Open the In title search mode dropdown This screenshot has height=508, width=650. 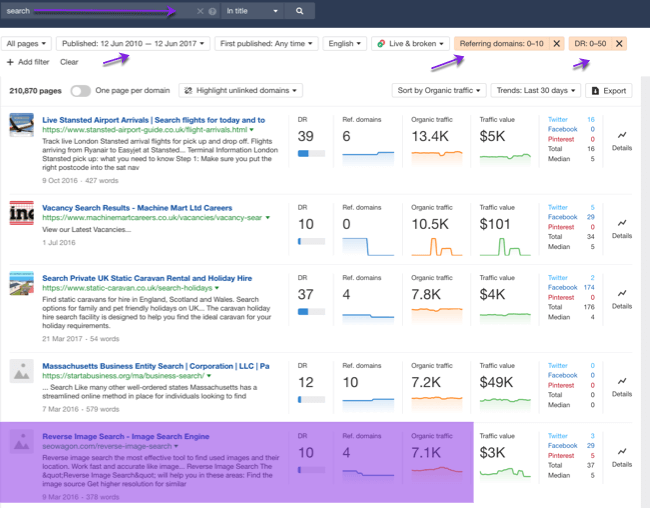coord(251,11)
